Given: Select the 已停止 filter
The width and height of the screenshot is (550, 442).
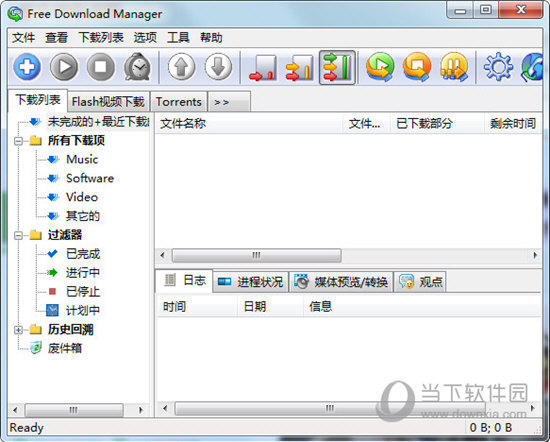Looking at the screenshot, I should point(83,292).
